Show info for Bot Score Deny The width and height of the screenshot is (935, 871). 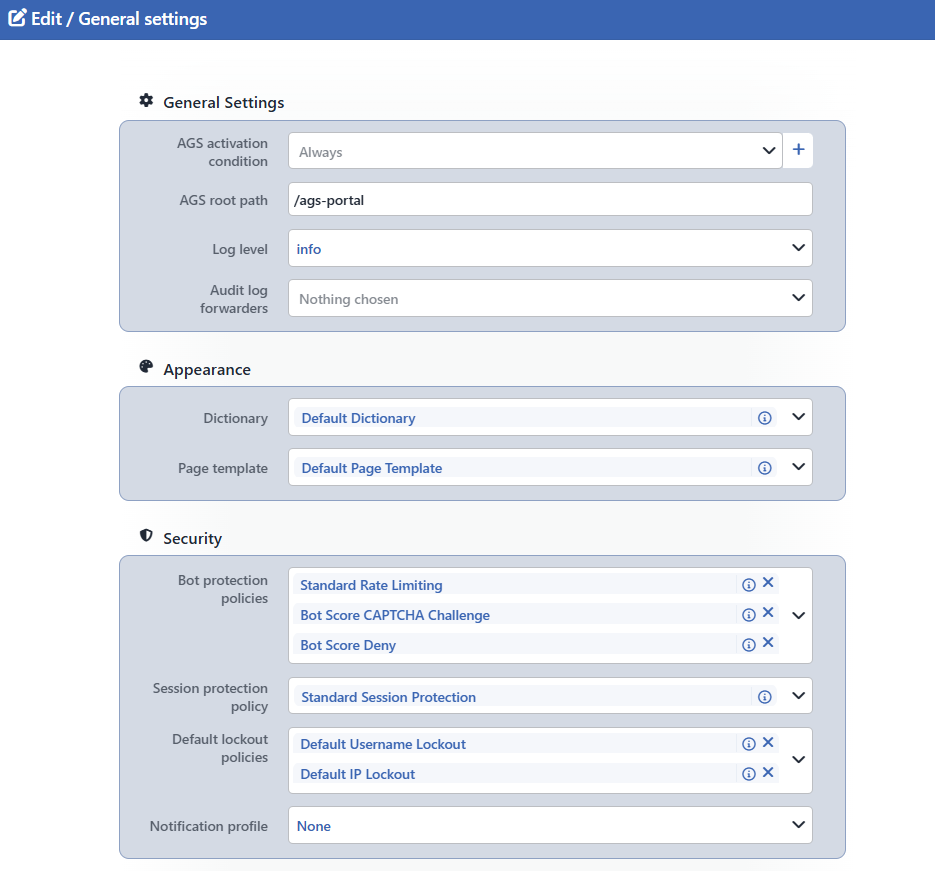click(x=748, y=644)
